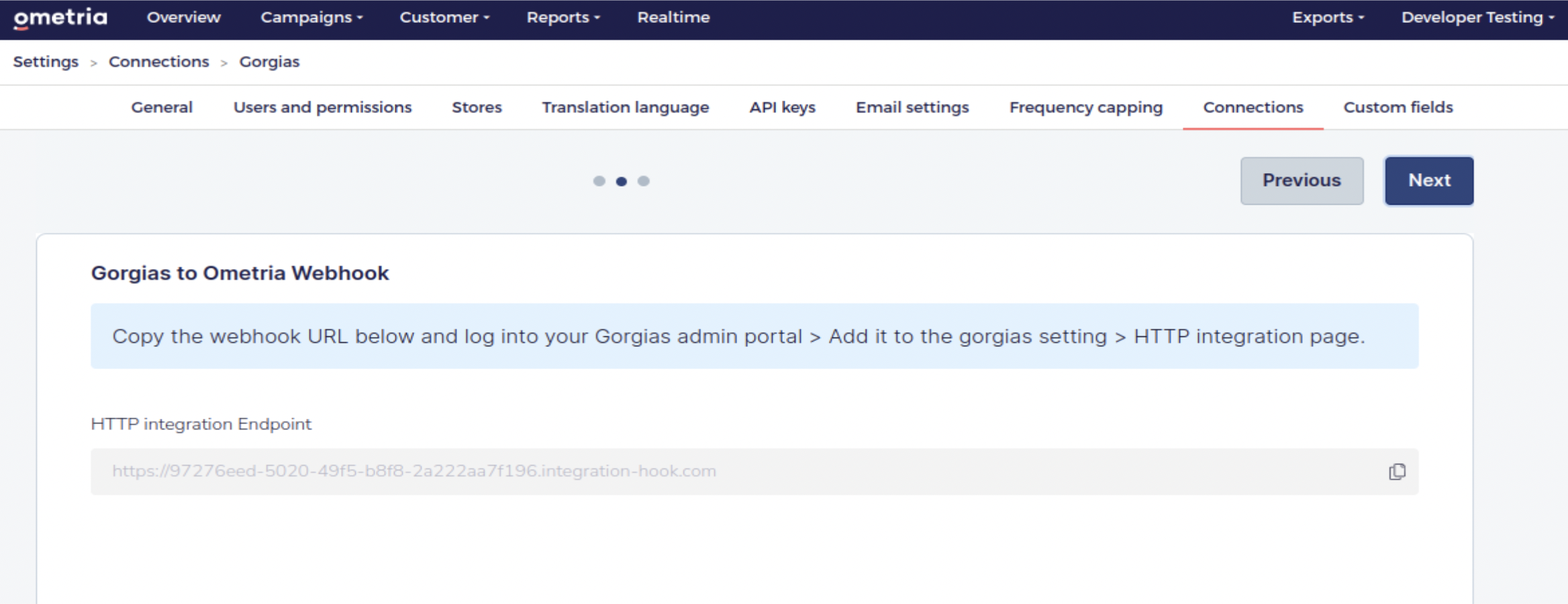The width and height of the screenshot is (1568, 604).
Task: Select the third carousel dot
Action: tap(644, 181)
